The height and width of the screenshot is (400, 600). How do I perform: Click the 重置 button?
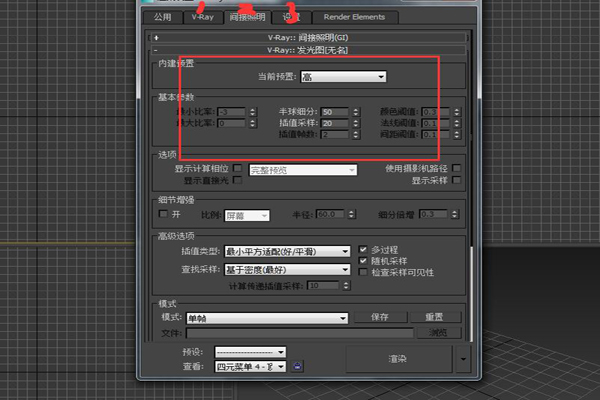pyautogui.click(x=434, y=317)
